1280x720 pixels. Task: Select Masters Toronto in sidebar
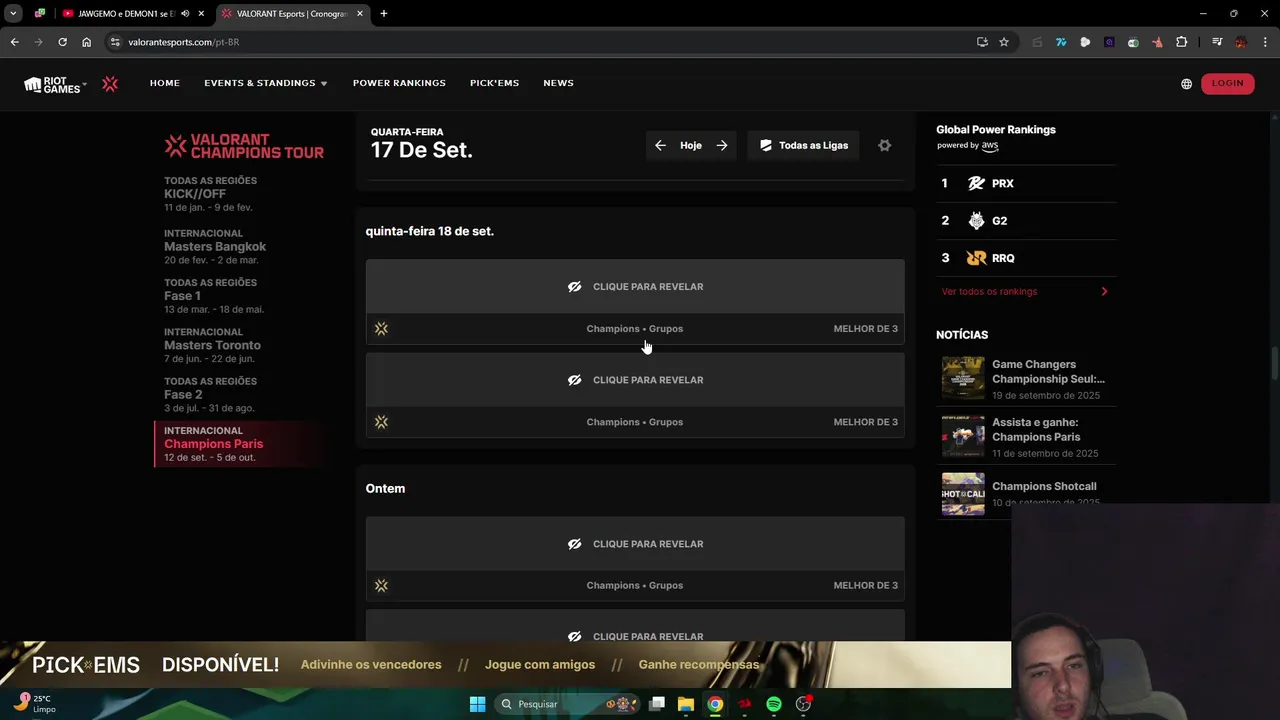point(212,345)
